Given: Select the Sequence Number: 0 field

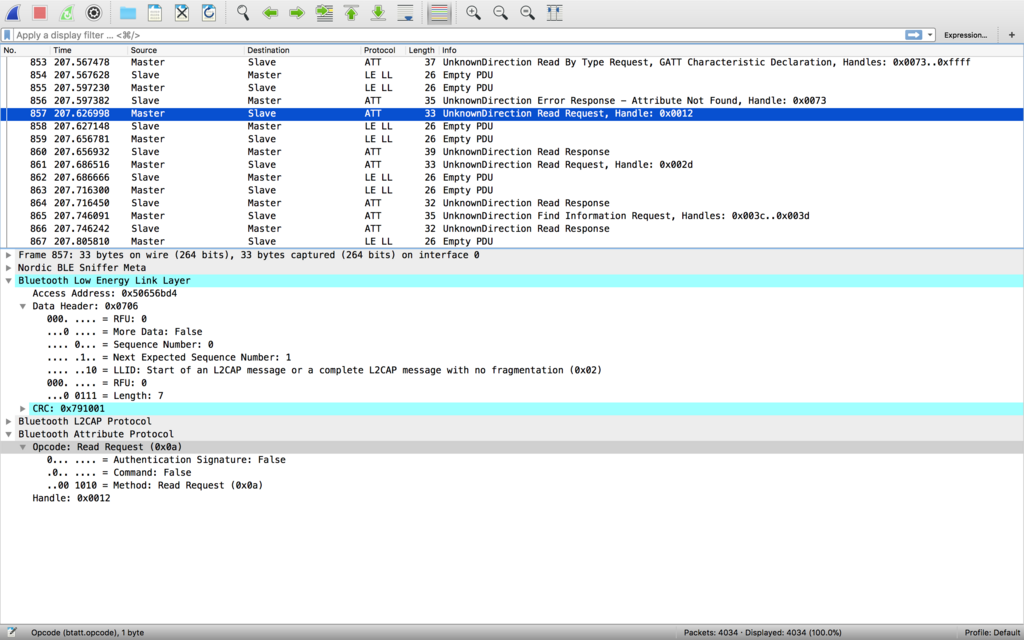Looking at the screenshot, I should coord(130,345).
